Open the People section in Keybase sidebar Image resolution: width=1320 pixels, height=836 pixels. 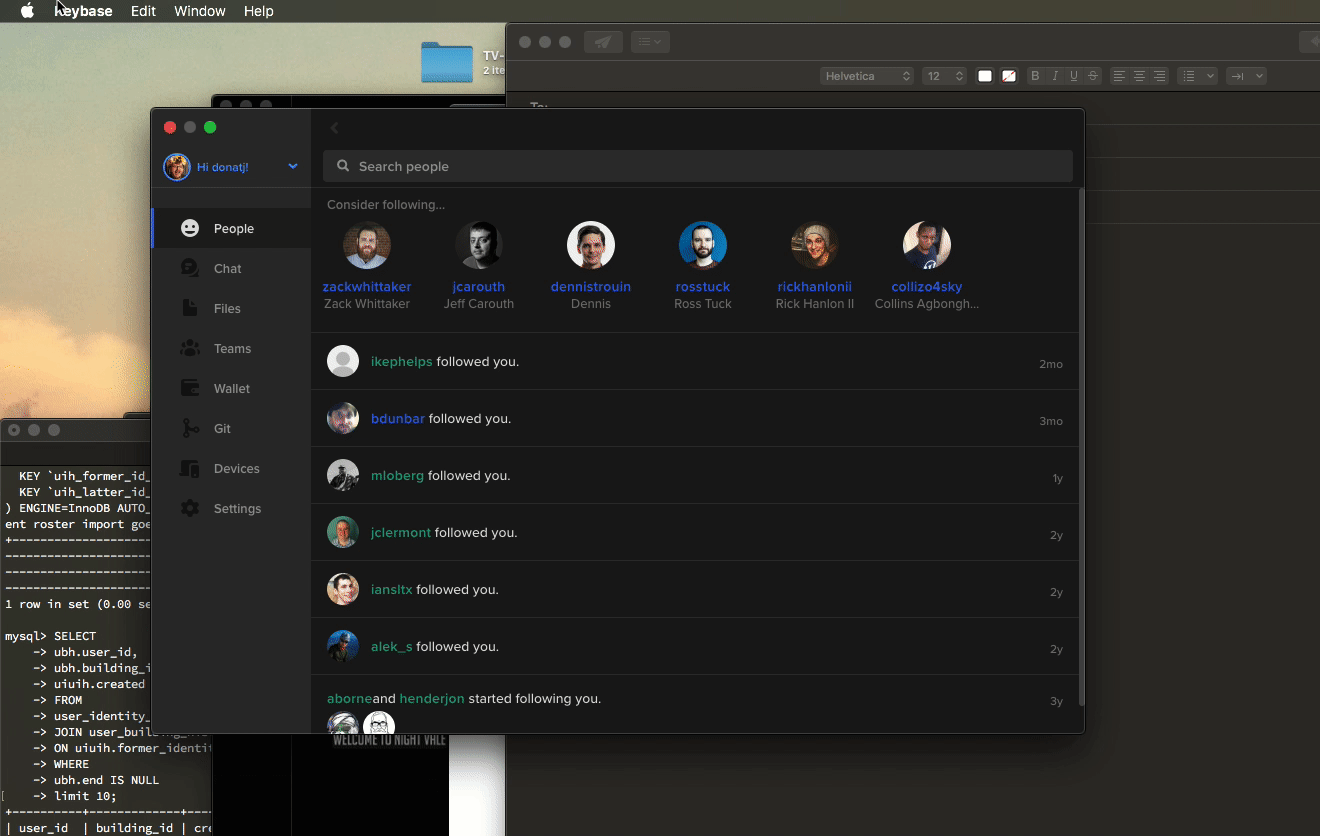tap(231, 229)
